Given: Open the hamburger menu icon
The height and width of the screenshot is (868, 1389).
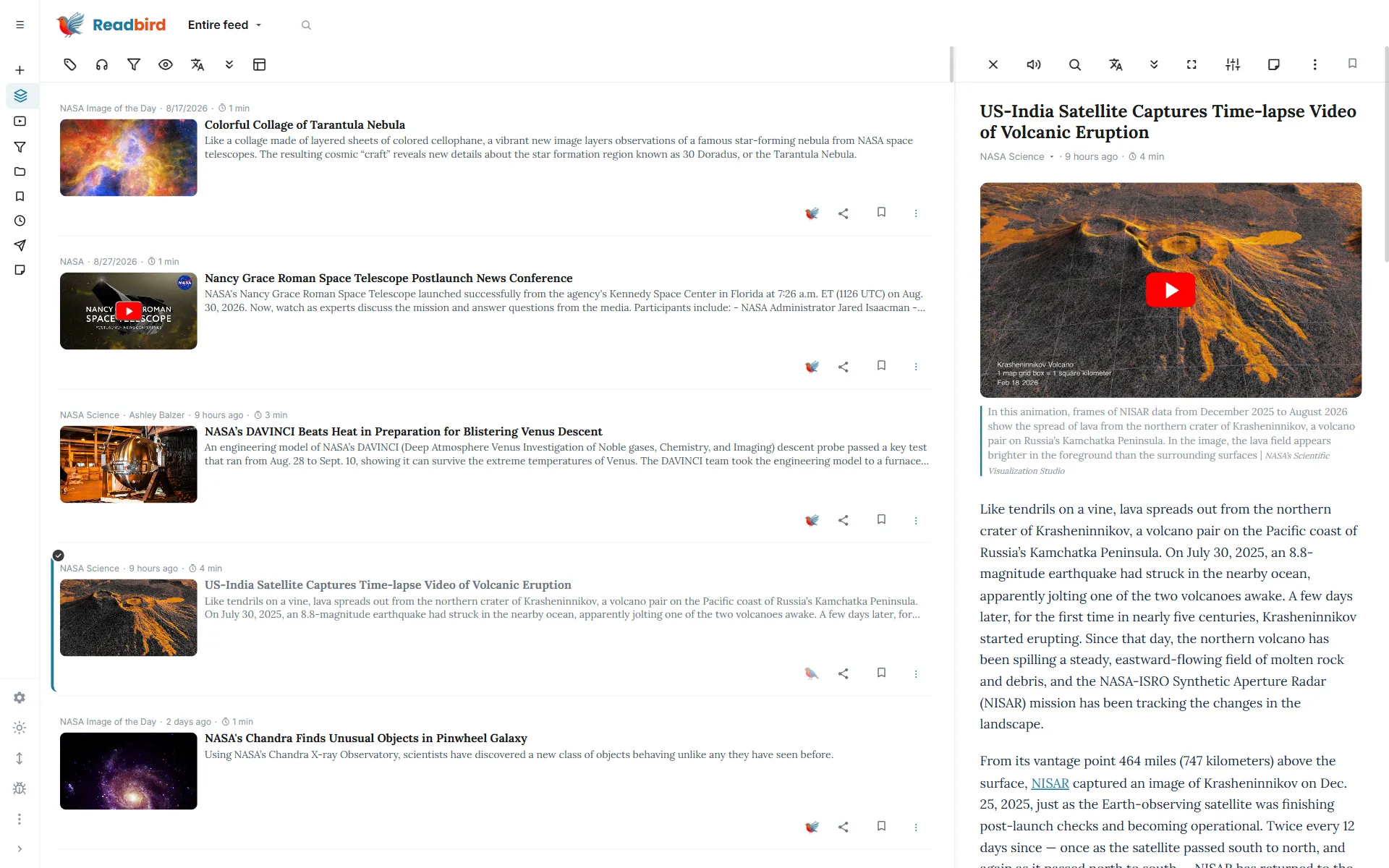Looking at the screenshot, I should point(20,25).
